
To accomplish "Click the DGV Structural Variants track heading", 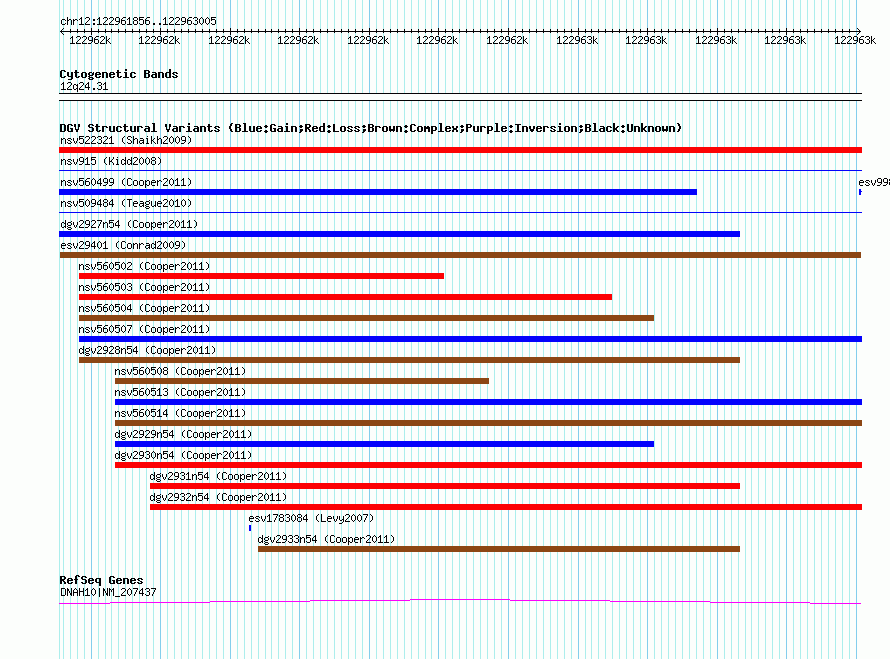I will (371, 128).
